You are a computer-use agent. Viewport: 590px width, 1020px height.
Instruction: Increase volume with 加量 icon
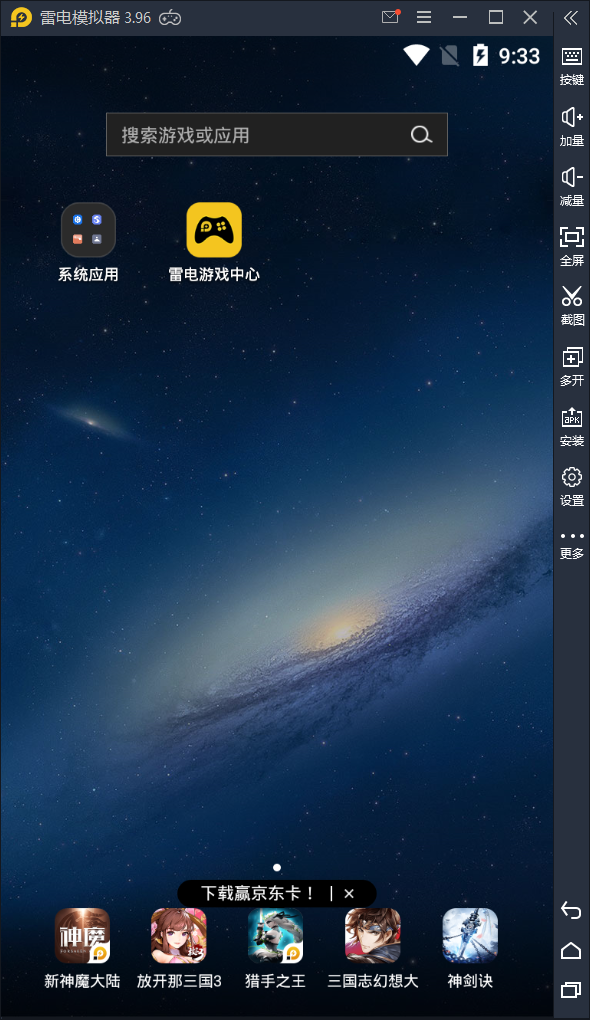(x=572, y=126)
